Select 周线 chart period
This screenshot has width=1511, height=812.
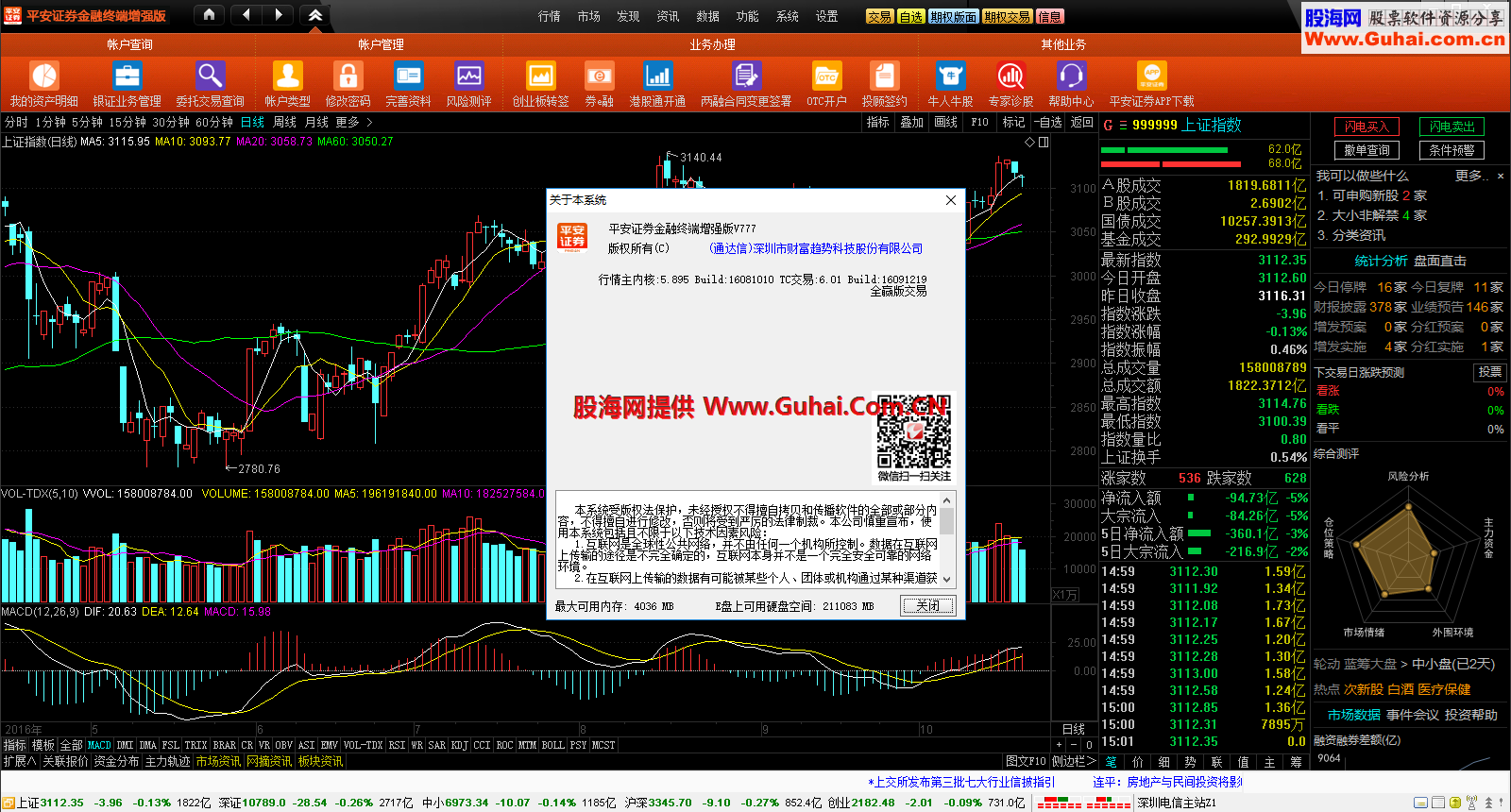tap(284, 122)
